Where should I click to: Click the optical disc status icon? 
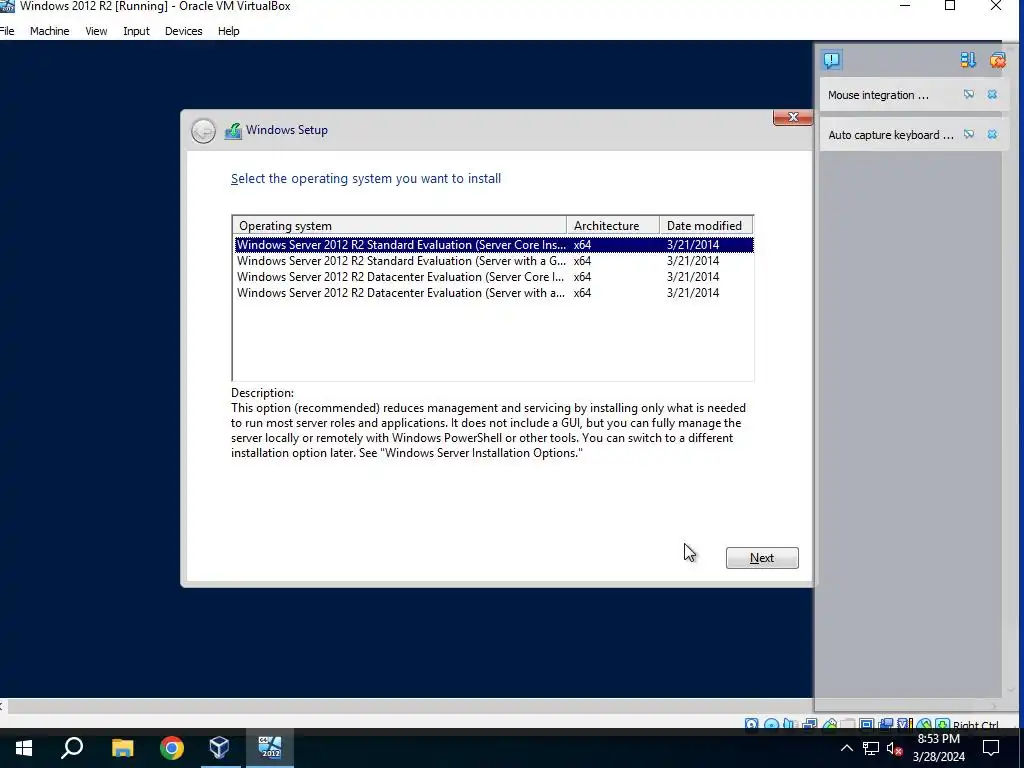[771, 724]
